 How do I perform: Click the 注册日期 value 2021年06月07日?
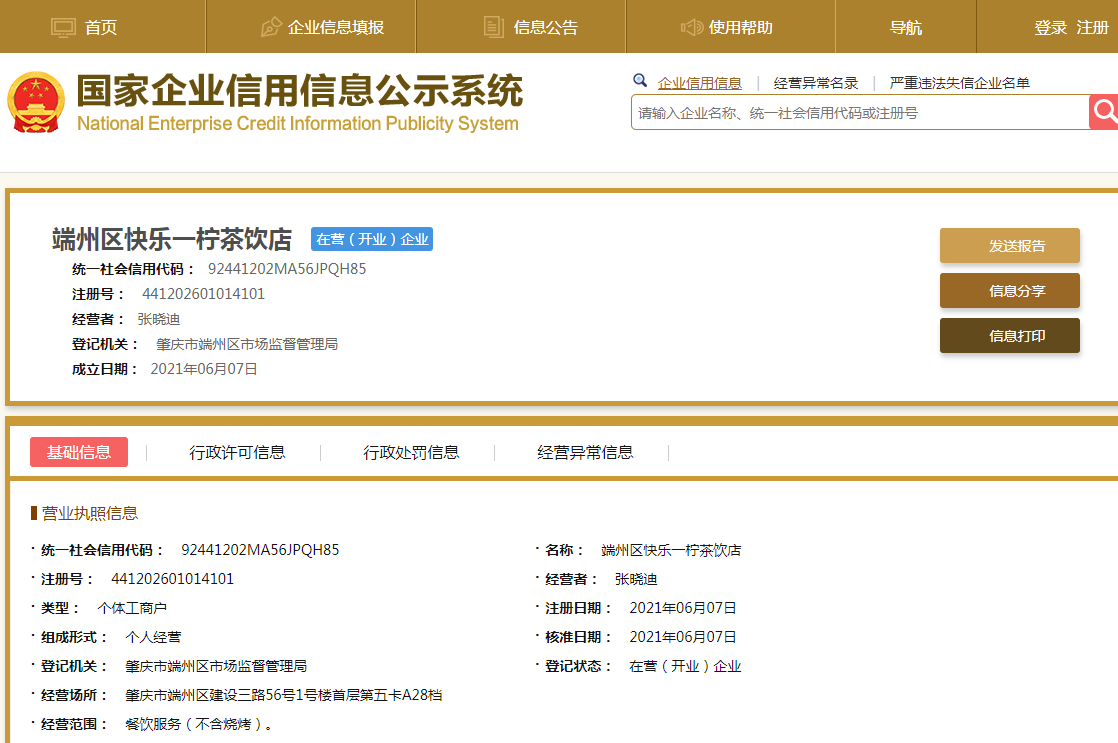pos(682,608)
